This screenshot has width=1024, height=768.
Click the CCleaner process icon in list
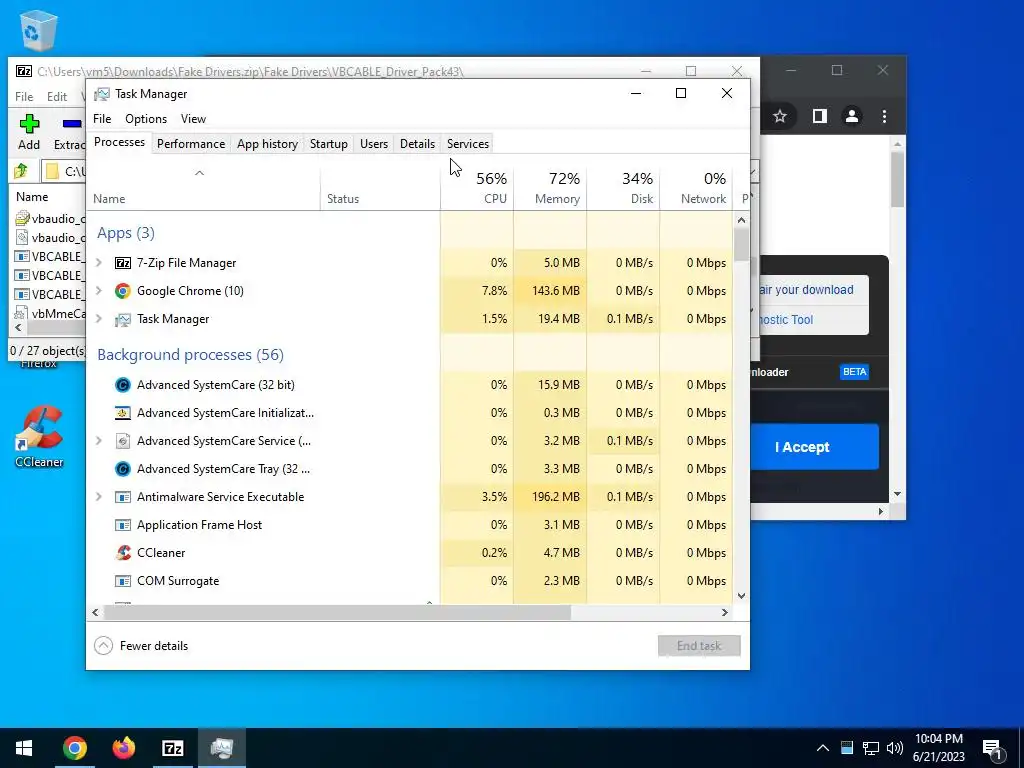point(123,553)
